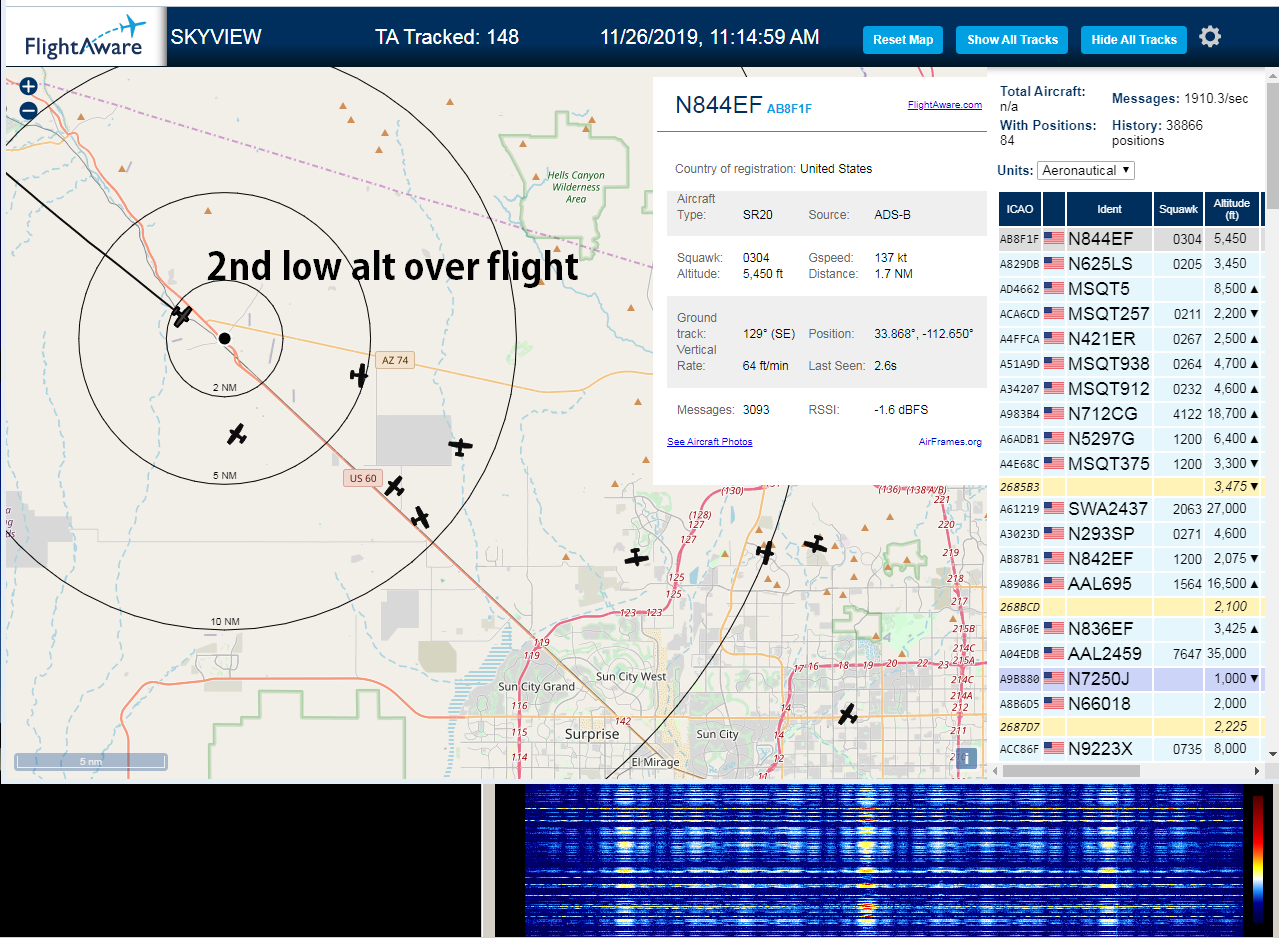Select the N66018 row

coord(1130,704)
